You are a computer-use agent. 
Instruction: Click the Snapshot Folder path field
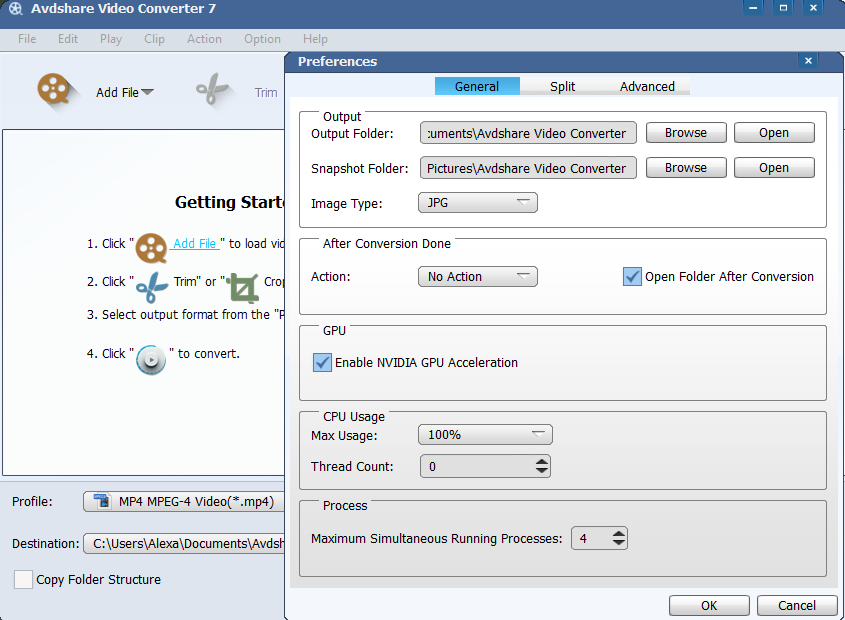coord(528,168)
